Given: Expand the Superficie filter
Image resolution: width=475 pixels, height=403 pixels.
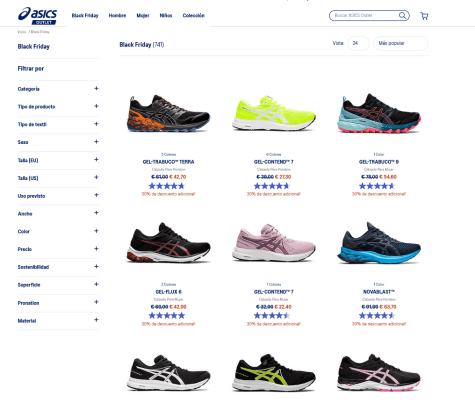Looking at the screenshot, I should (58, 285).
